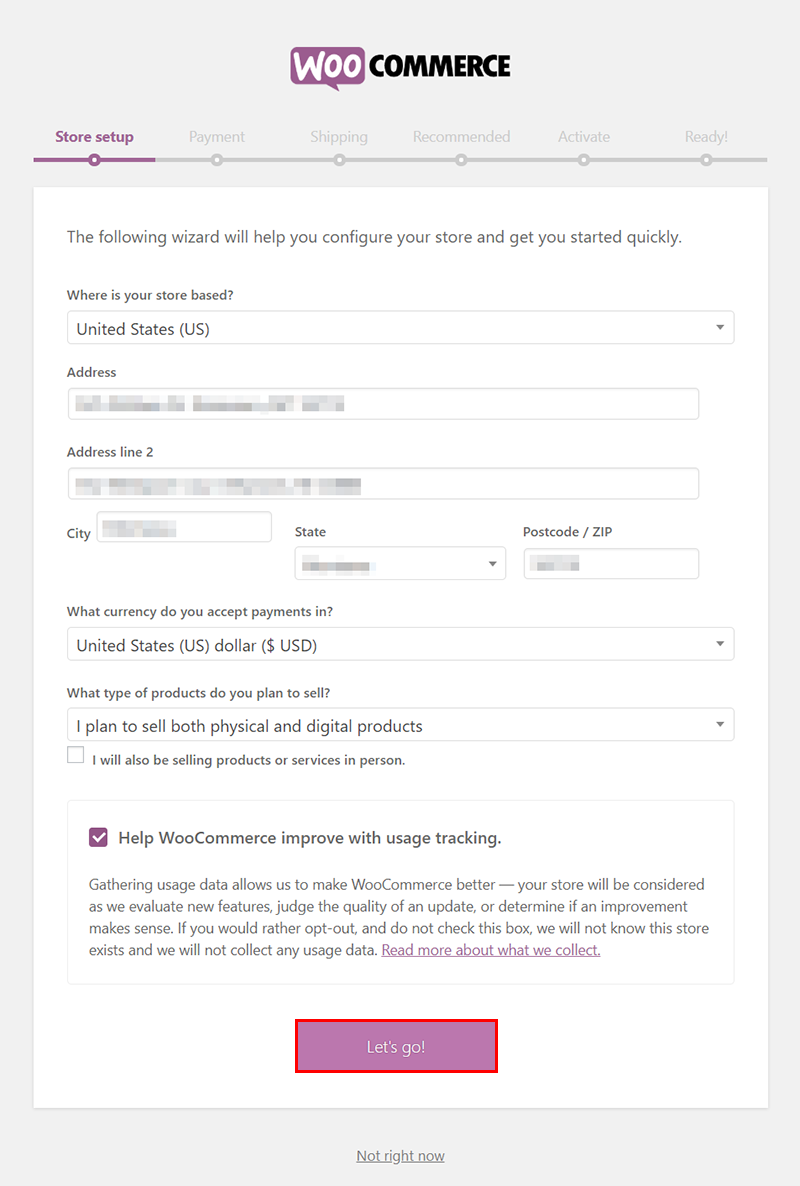The height and width of the screenshot is (1186, 800).
Task: Click the Activate step circle marker
Action: pos(584,160)
